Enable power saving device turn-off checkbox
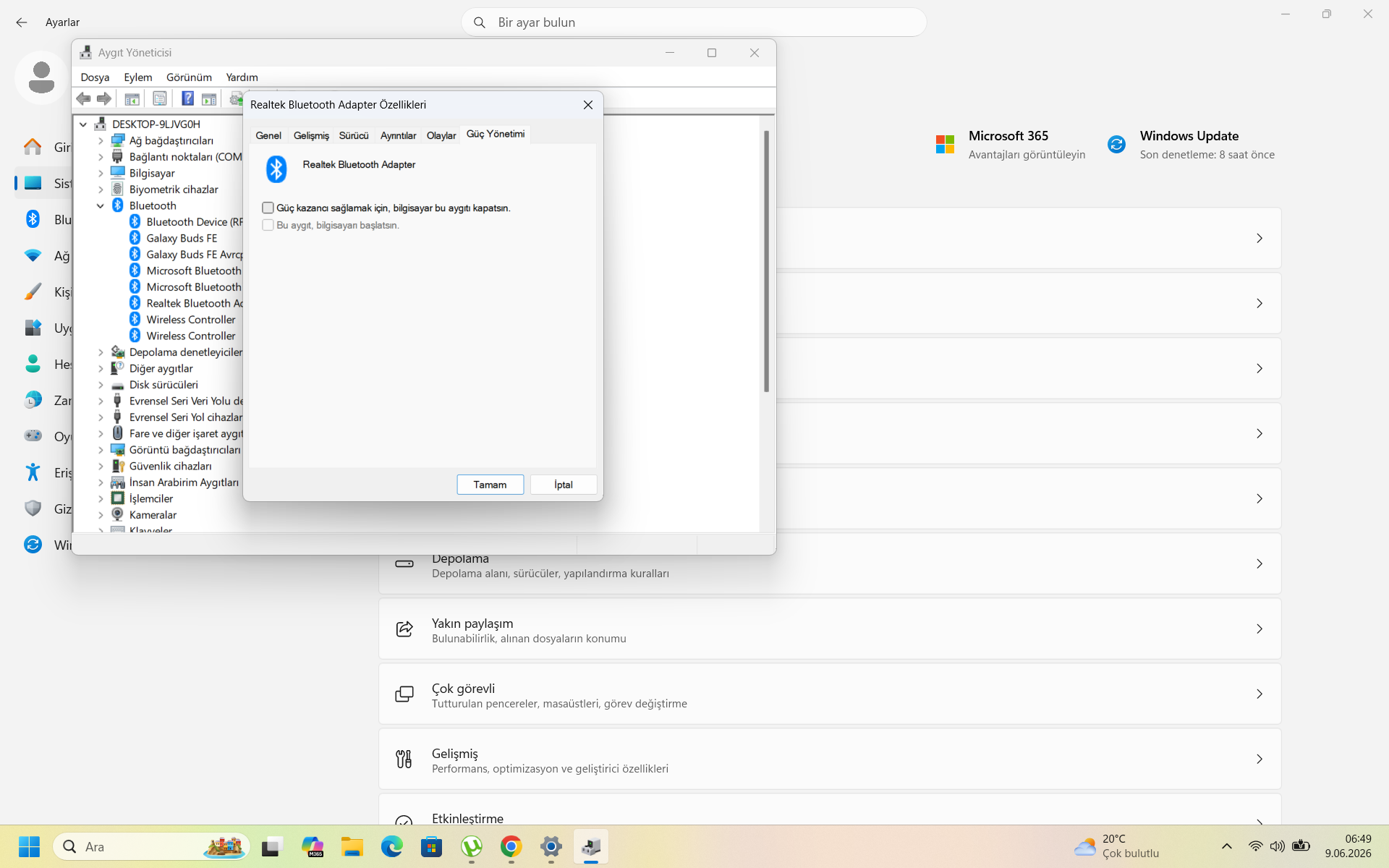The width and height of the screenshot is (1389, 868). 268,208
